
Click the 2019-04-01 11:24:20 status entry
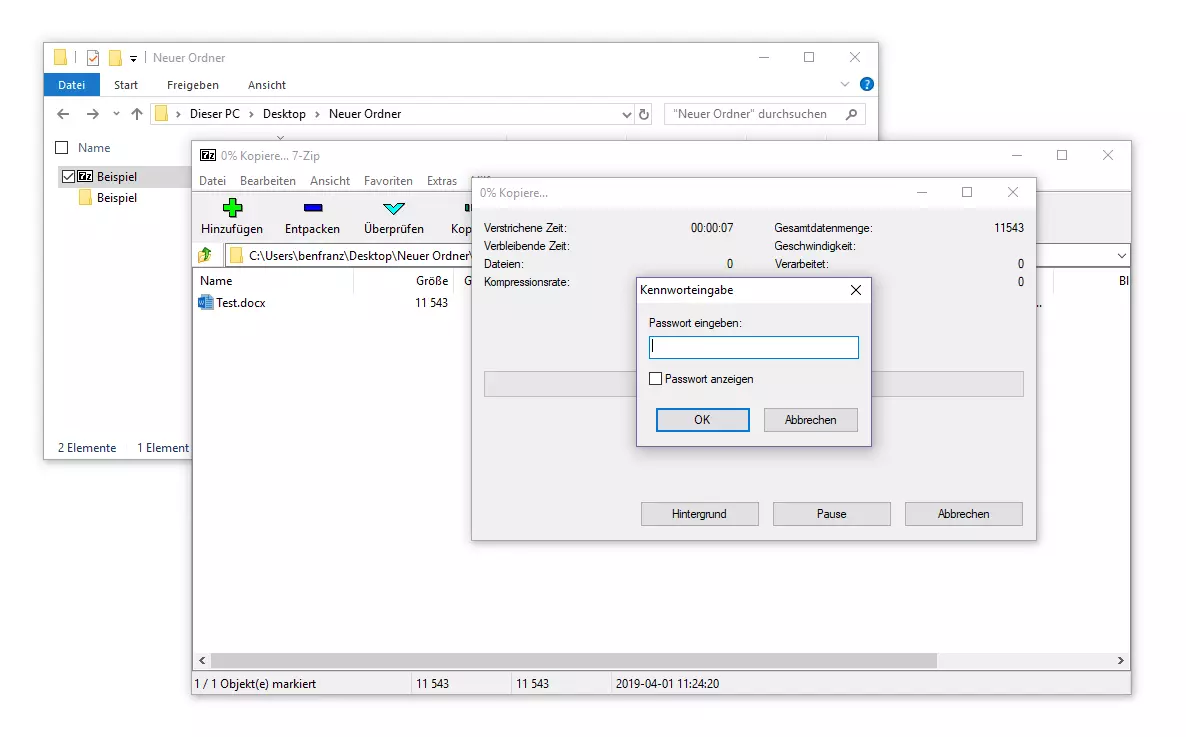coord(667,683)
